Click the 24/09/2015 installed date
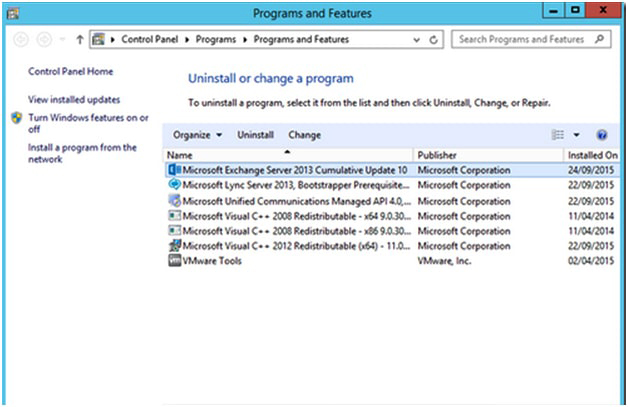 tap(591, 170)
